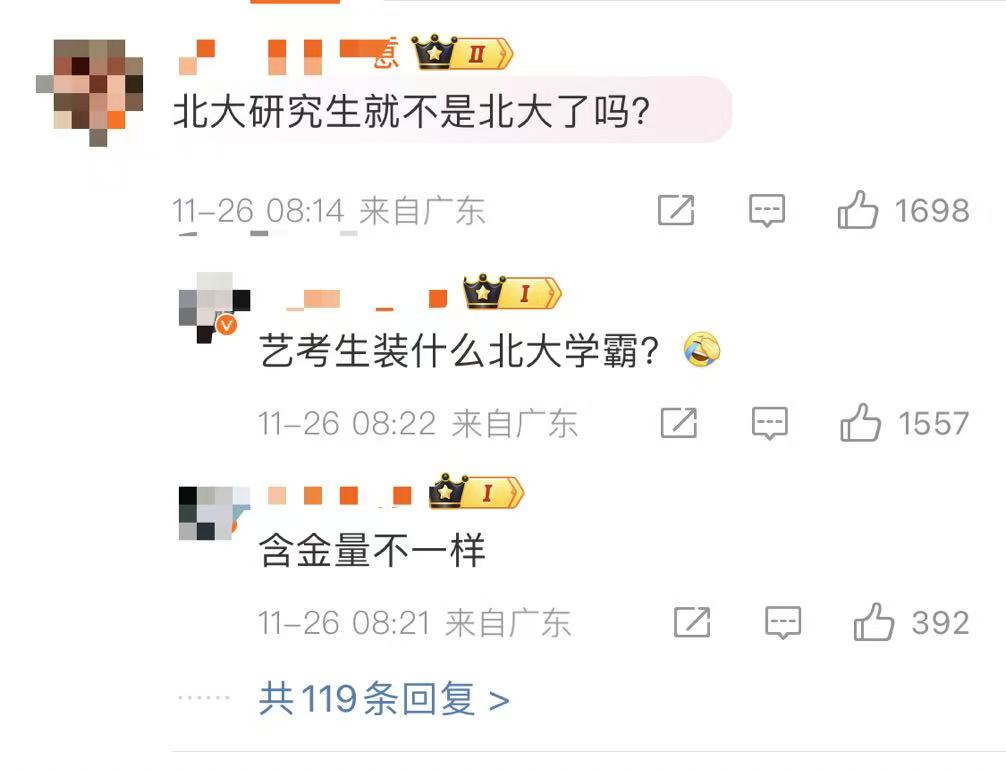1006x770 pixels.
Task: Click level I badge above 艺考生 comment
Action: (x=512, y=293)
